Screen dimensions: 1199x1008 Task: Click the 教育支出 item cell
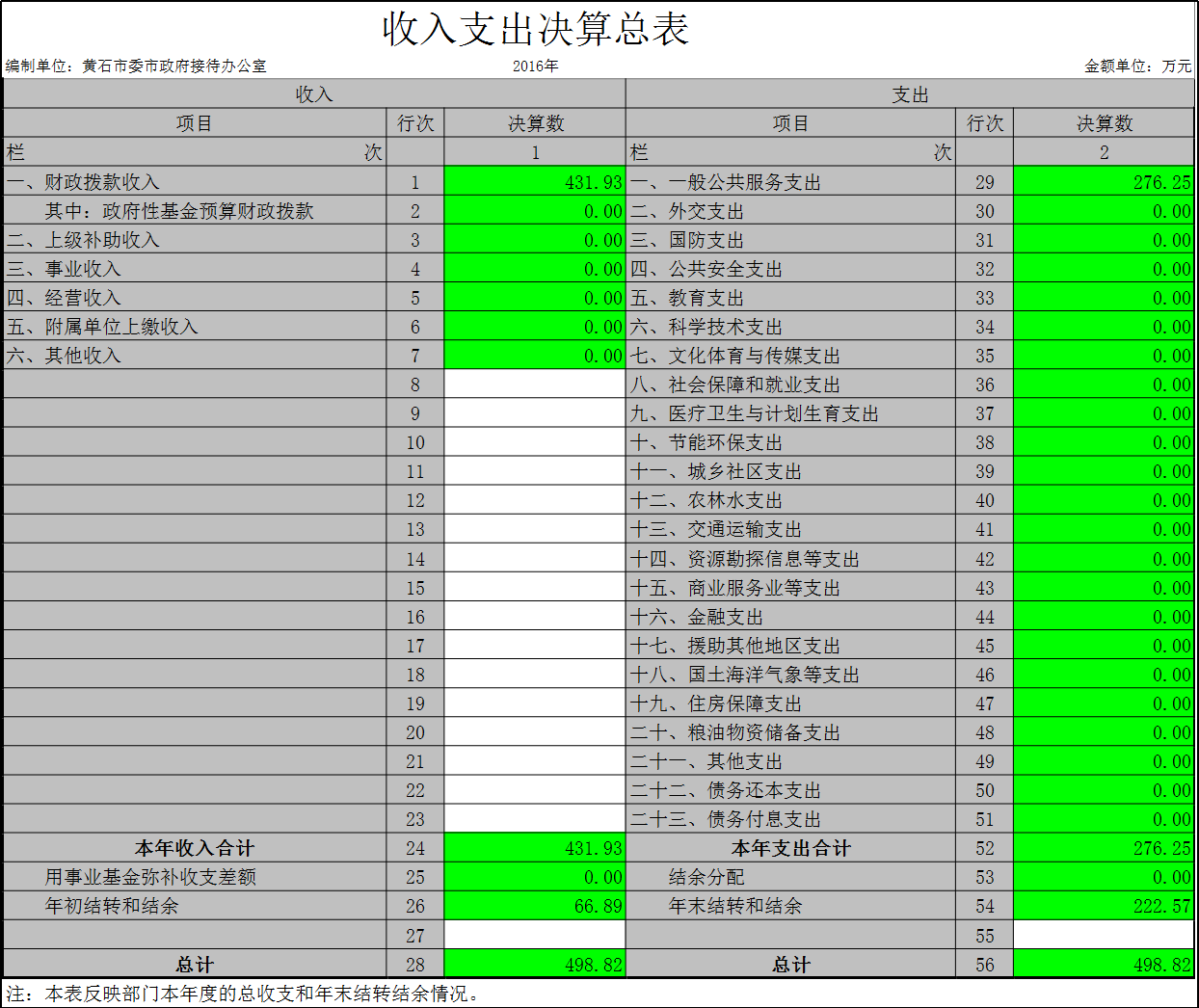790,298
